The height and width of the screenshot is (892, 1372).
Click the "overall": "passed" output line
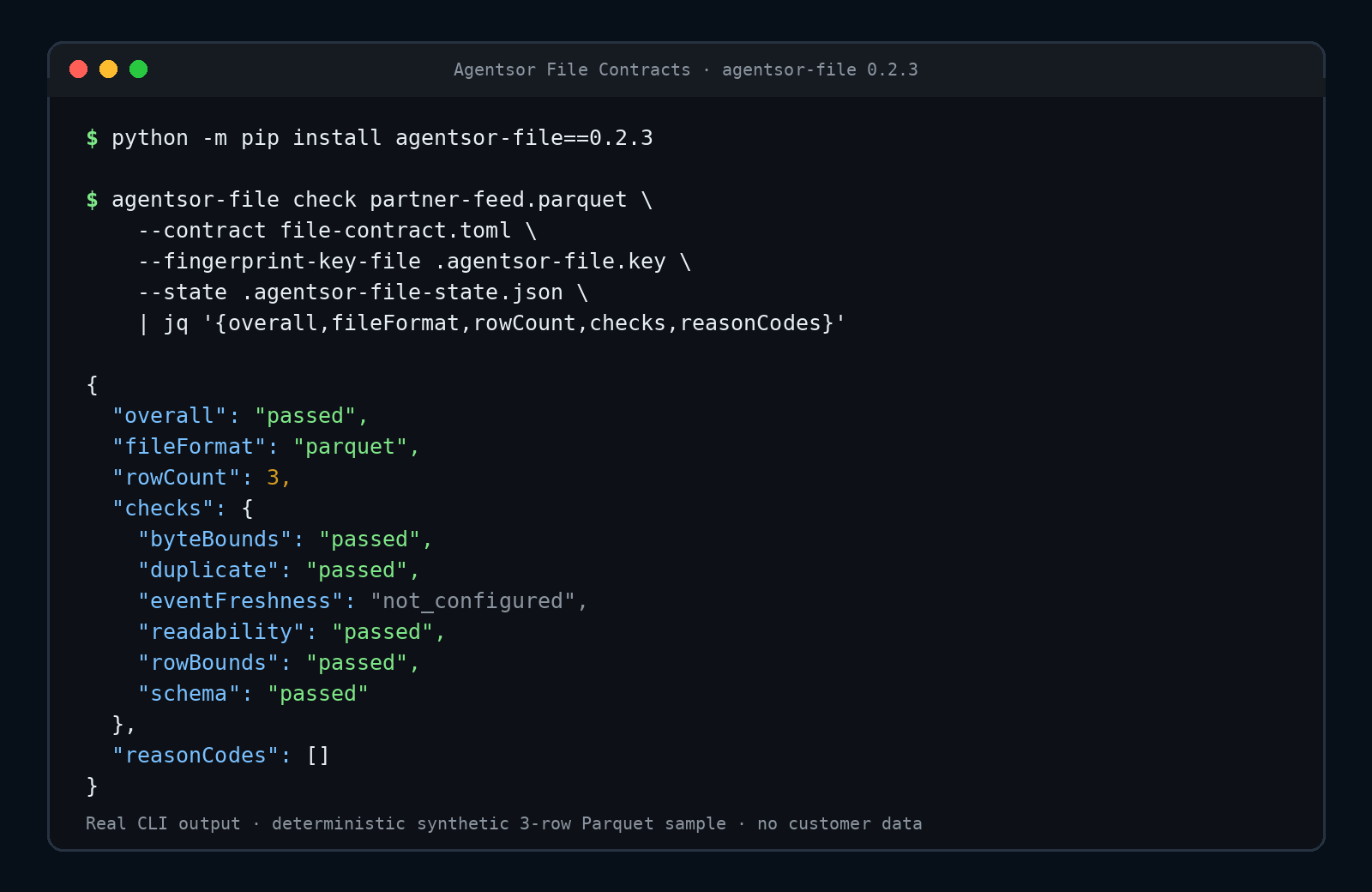(241, 416)
